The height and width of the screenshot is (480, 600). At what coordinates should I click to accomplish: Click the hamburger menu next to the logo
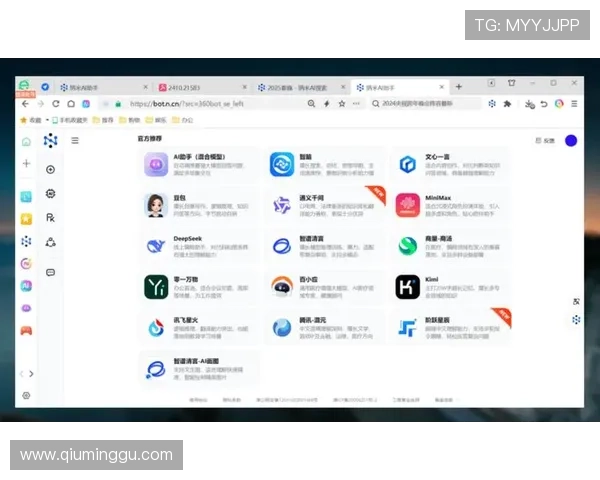[x=75, y=140]
